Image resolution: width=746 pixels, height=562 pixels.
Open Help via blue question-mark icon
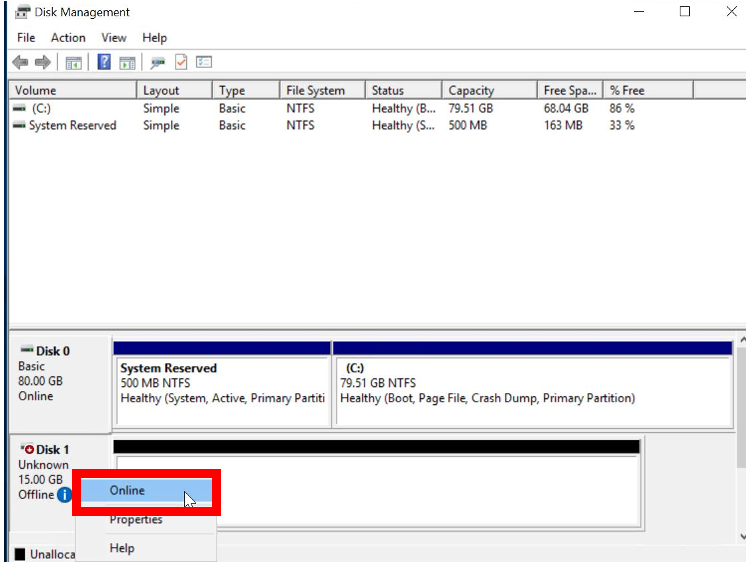(103, 62)
